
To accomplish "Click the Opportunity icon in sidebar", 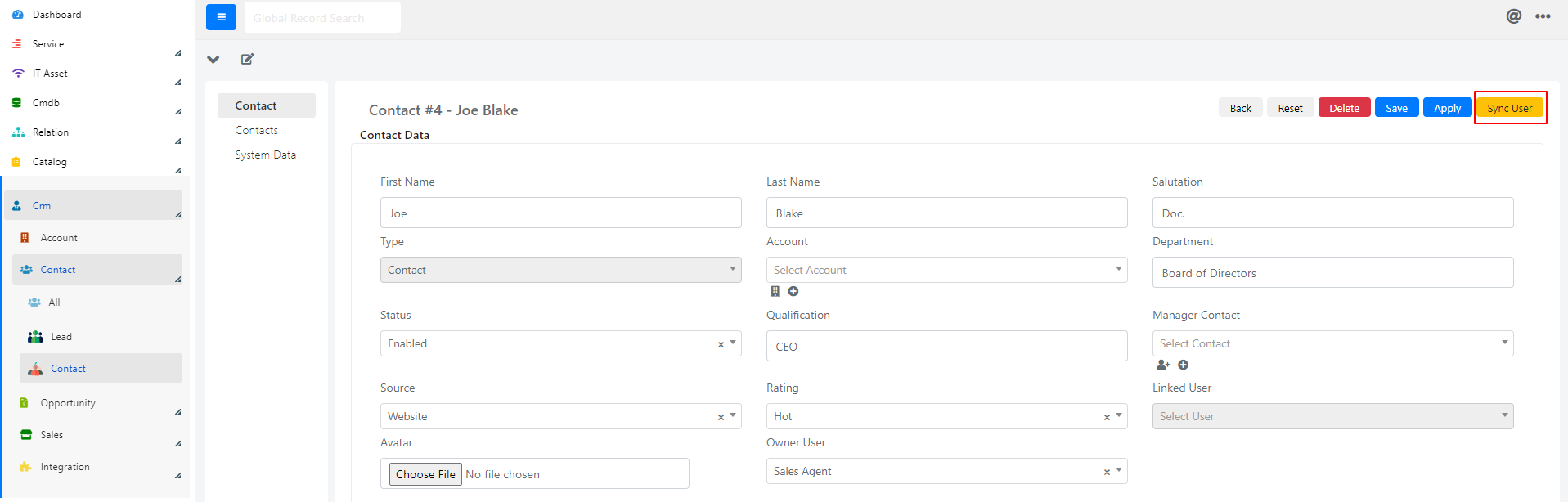I will (x=24, y=403).
